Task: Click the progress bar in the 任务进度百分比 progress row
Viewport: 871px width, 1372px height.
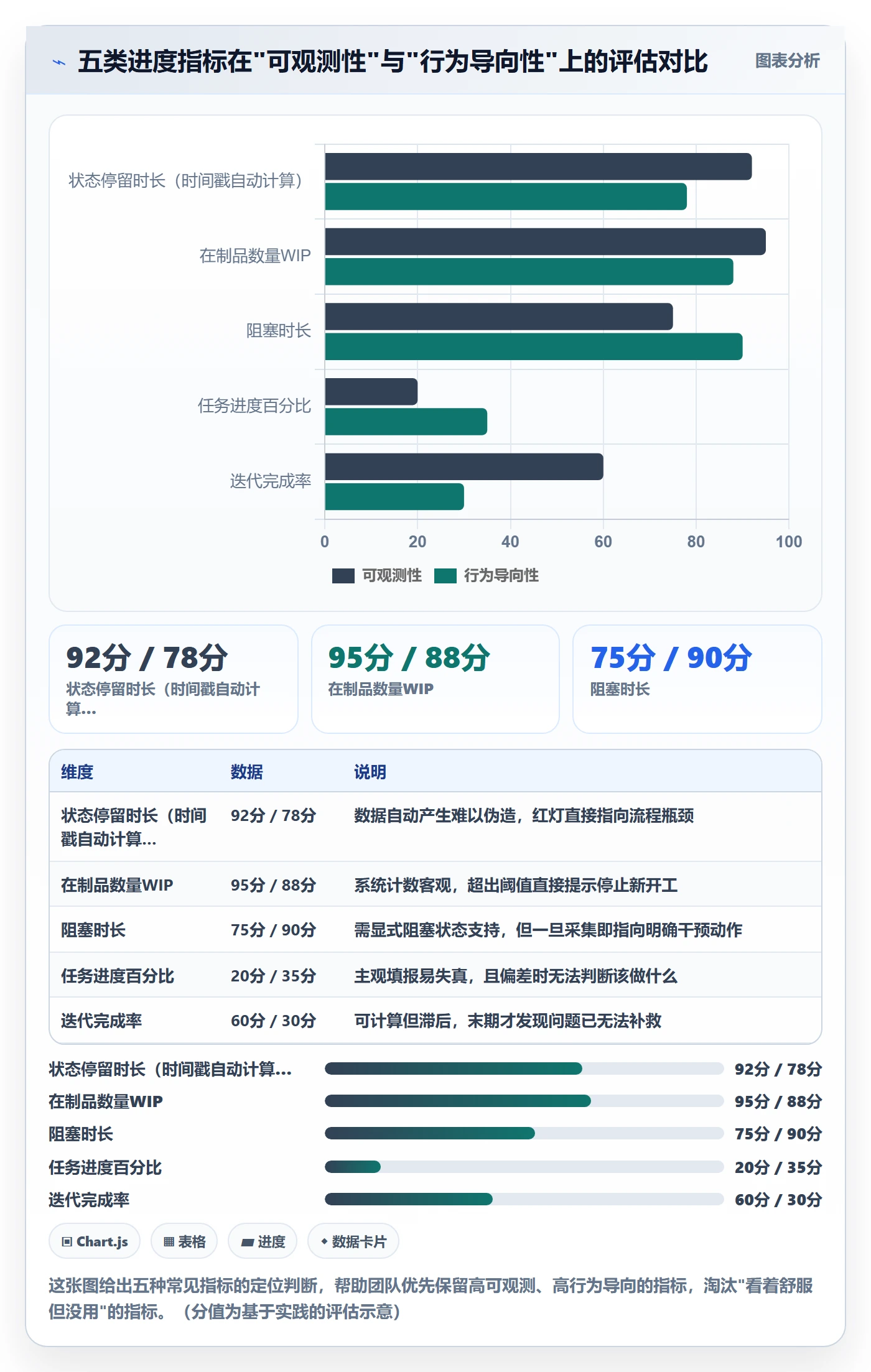Action: coord(524,1167)
